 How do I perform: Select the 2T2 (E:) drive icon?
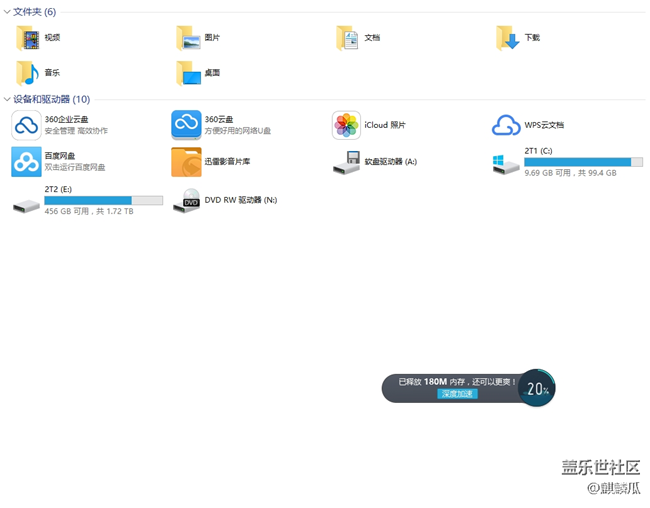tap(26, 206)
